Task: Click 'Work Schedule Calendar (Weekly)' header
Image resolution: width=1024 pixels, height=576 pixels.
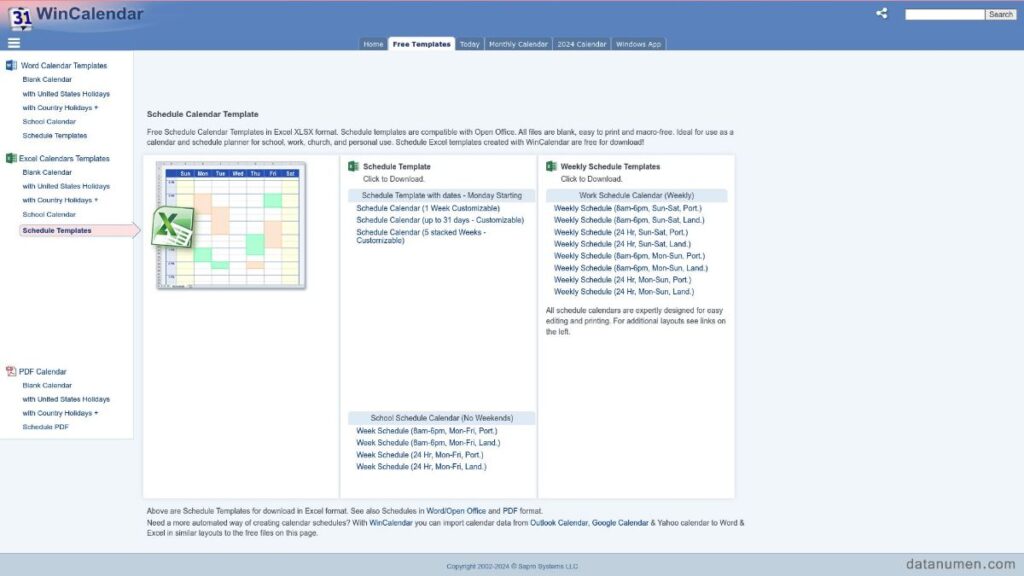Action: (x=636, y=195)
